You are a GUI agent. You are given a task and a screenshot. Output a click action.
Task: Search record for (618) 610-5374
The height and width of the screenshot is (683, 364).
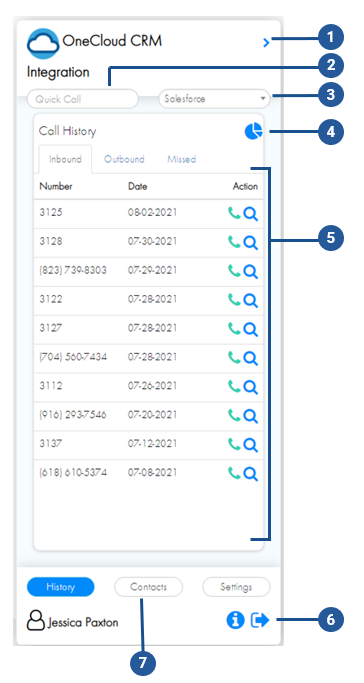click(250, 473)
